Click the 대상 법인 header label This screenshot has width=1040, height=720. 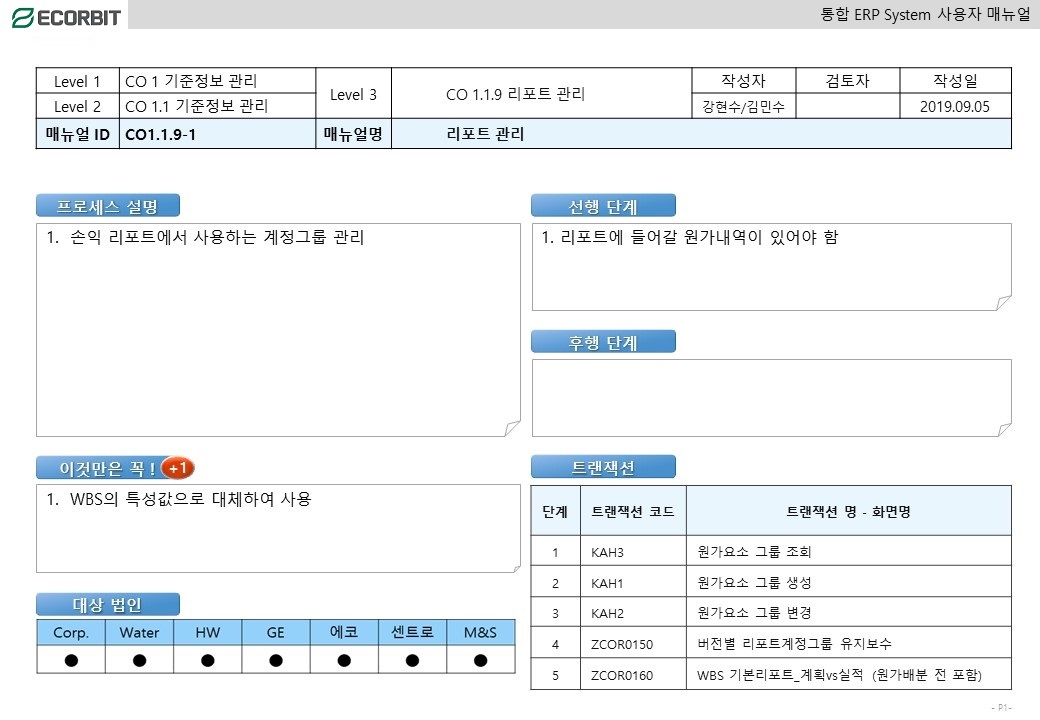click(x=107, y=605)
